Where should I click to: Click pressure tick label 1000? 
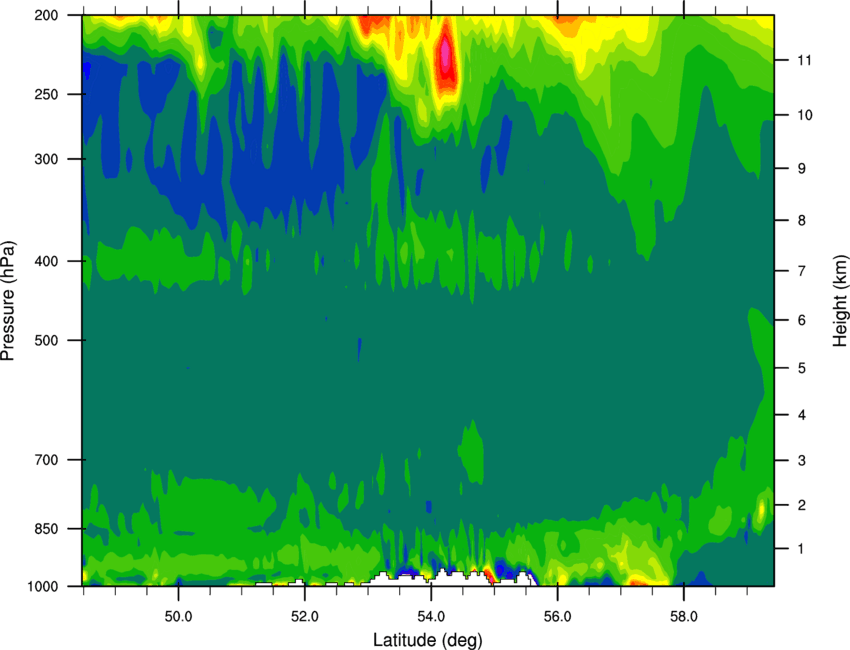[x=42, y=587]
